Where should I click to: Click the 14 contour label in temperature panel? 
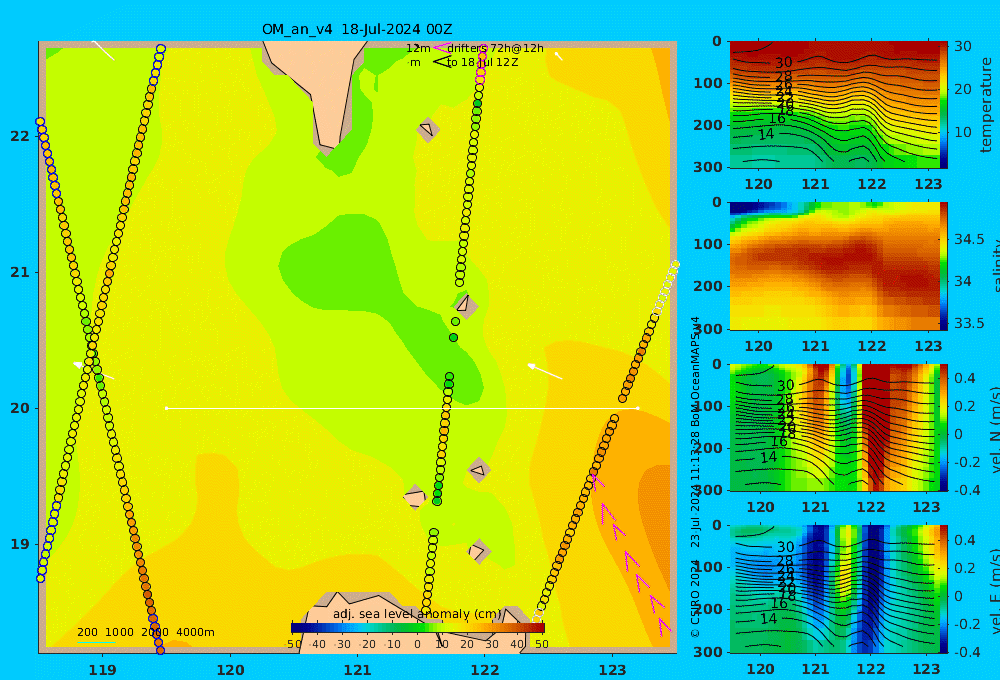coord(766,134)
